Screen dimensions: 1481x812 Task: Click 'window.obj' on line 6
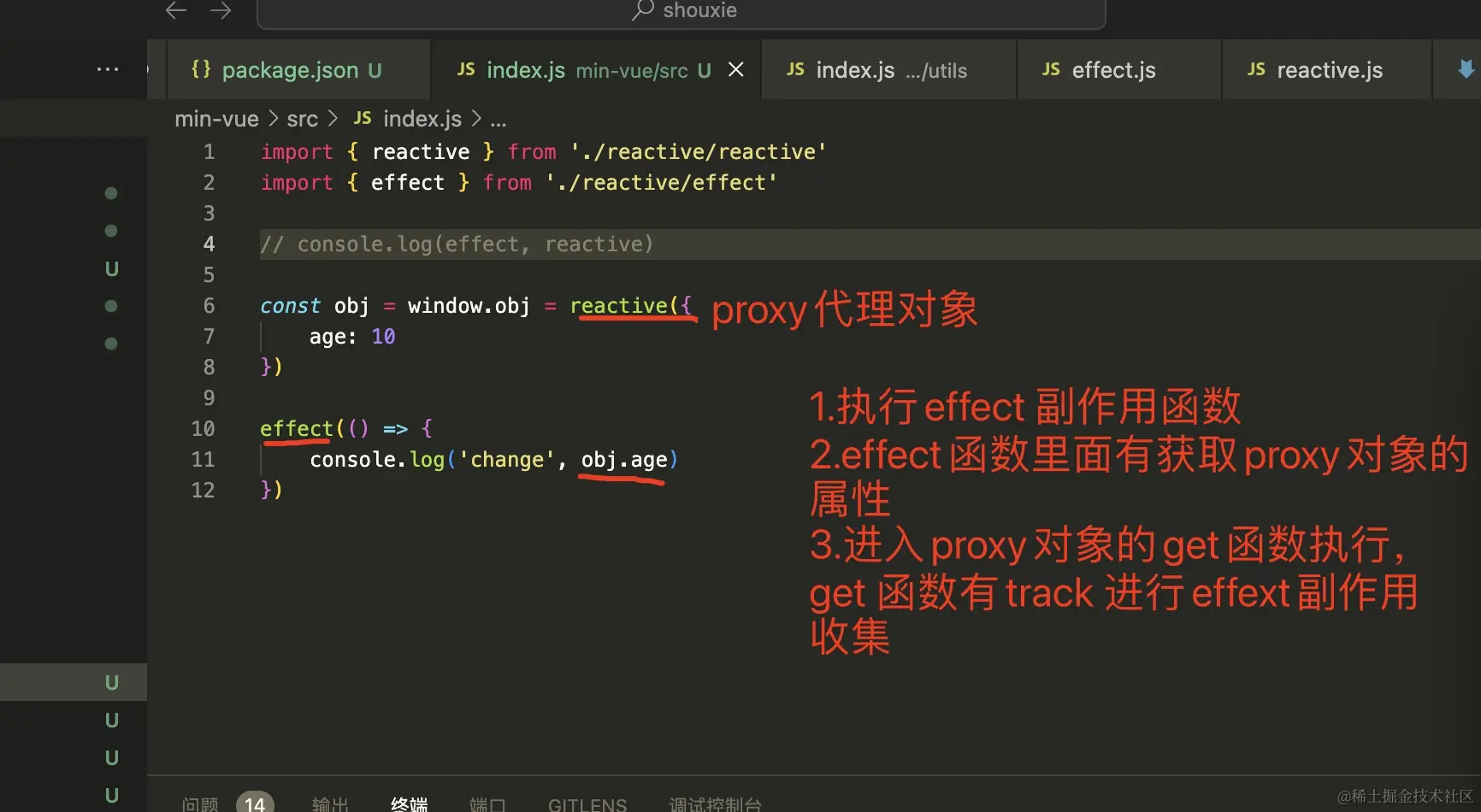469,306
